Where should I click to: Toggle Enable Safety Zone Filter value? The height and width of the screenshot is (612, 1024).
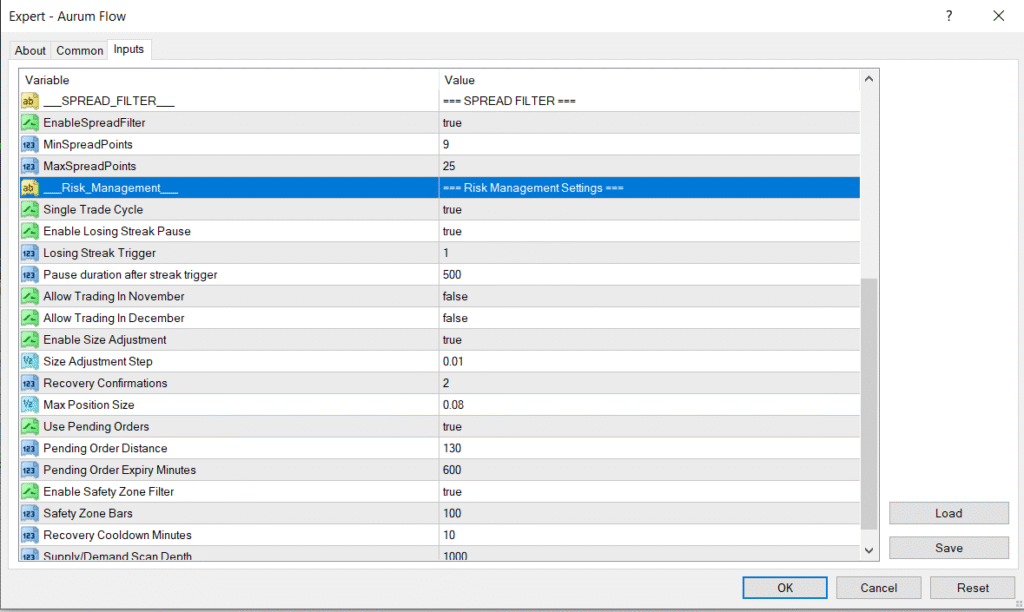coord(452,492)
